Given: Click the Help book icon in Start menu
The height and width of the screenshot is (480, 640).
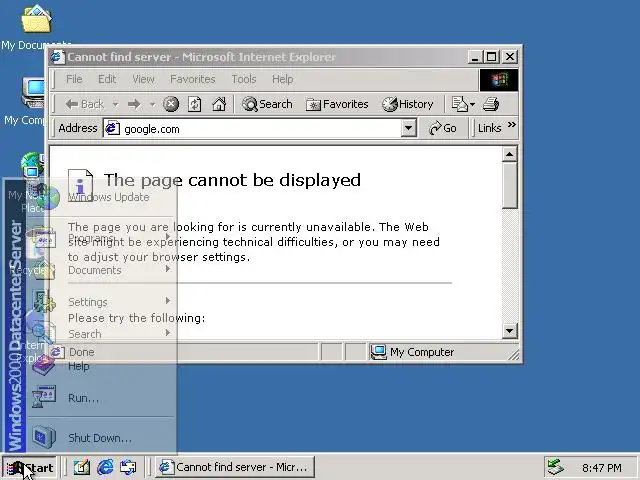Looking at the screenshot, I should point(43,365).
